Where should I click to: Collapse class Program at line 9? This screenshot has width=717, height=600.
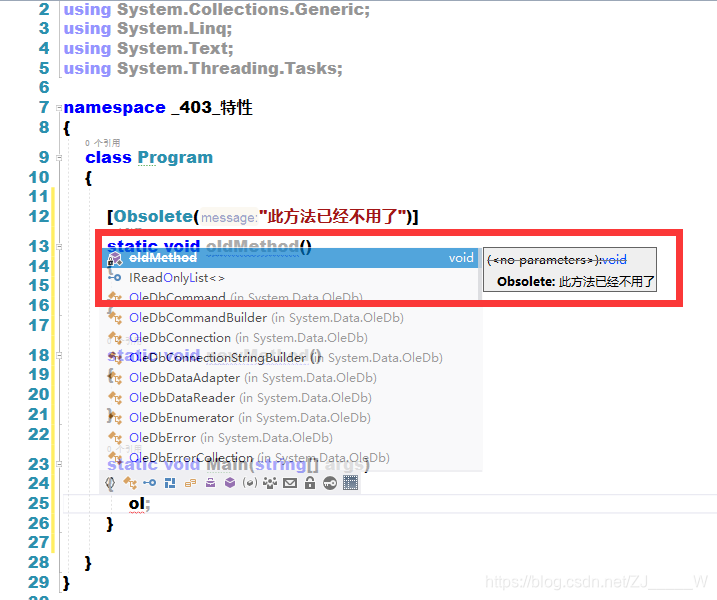pyautogui.click(x=59, y=158)
